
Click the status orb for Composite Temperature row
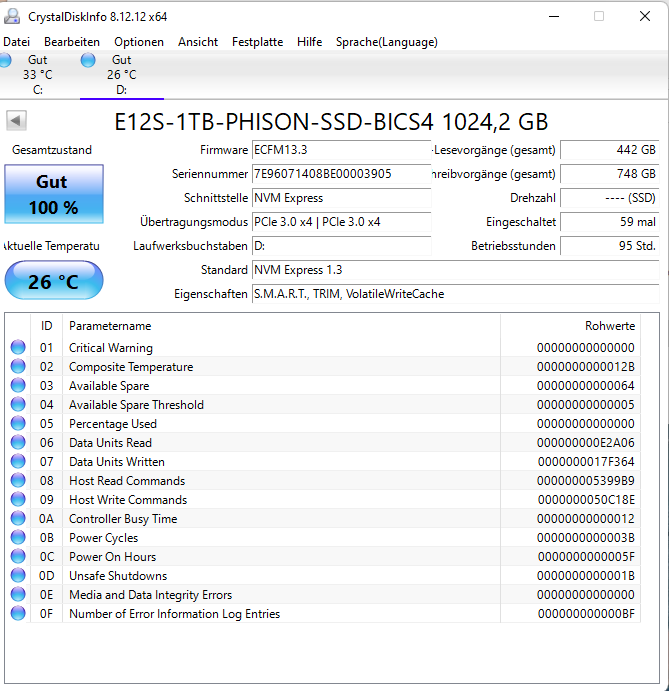(x=18, y=366)
